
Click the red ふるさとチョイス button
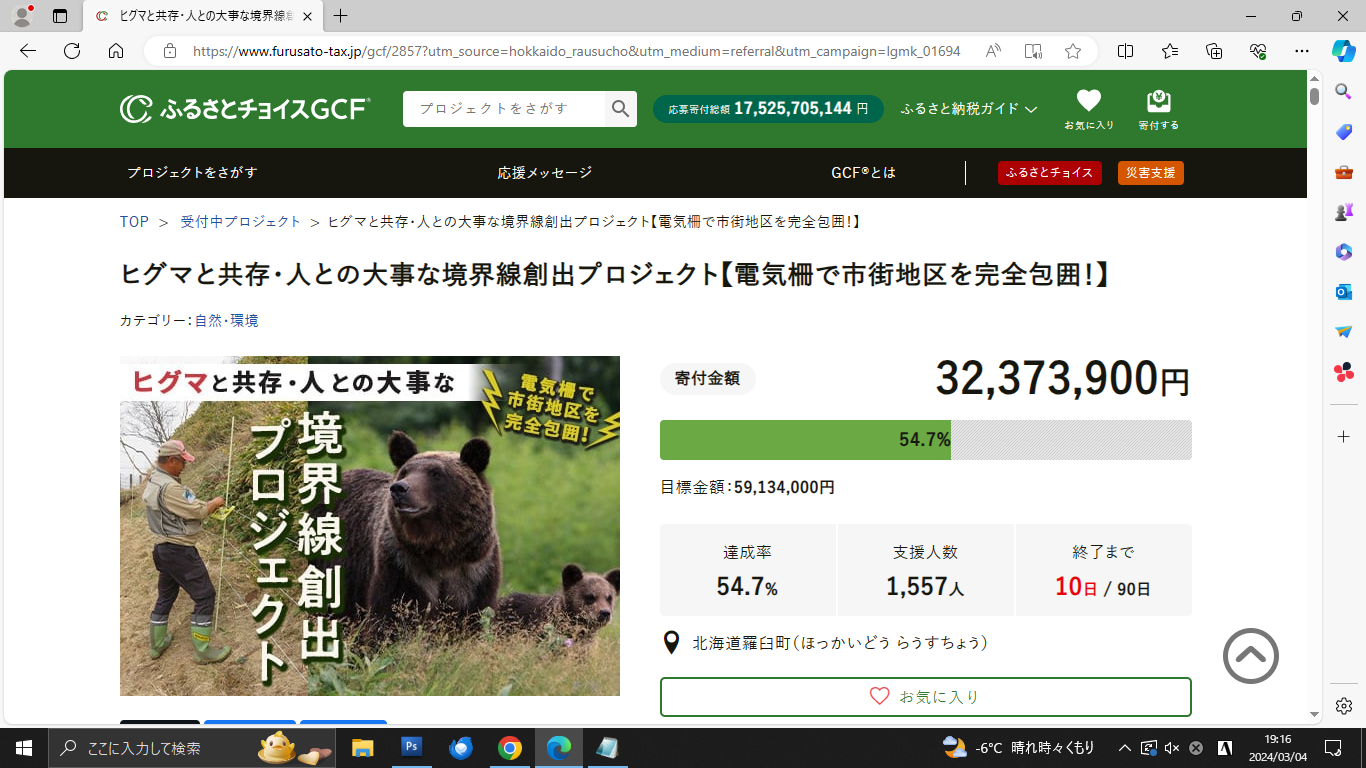1049,173
